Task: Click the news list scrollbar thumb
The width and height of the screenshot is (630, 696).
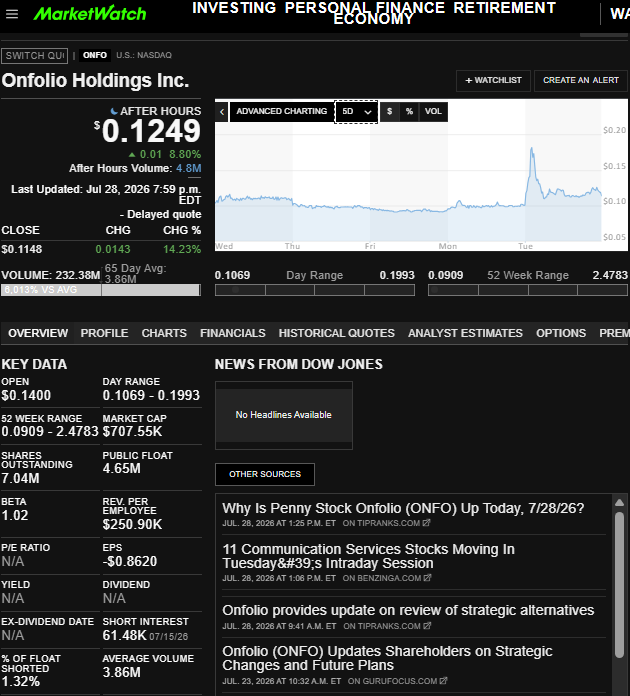Action: tap(619, 584)
